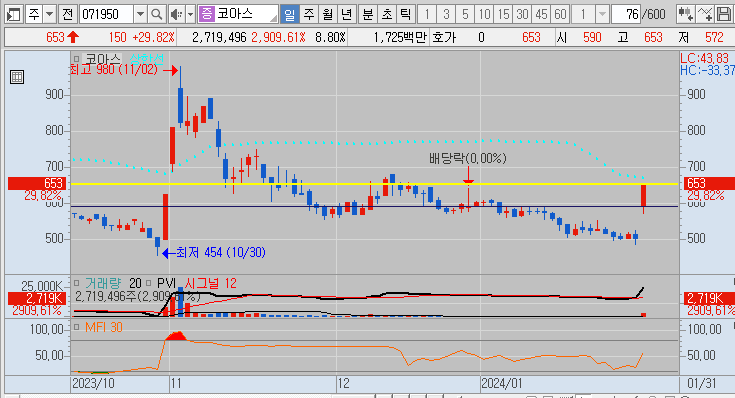Toggle the 거래량 volume indicator checkbox
This screenshot has width=735, height=398.
[x=76, y=284]
